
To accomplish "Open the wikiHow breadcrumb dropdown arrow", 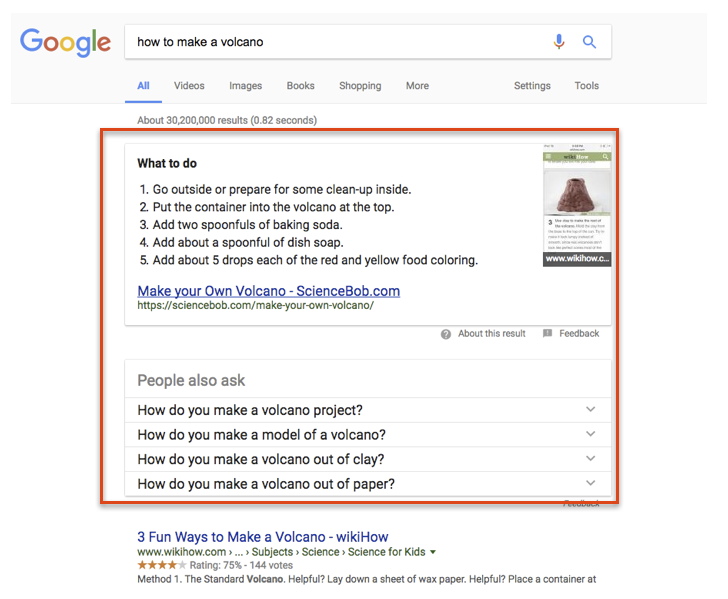I will (433, 552).
